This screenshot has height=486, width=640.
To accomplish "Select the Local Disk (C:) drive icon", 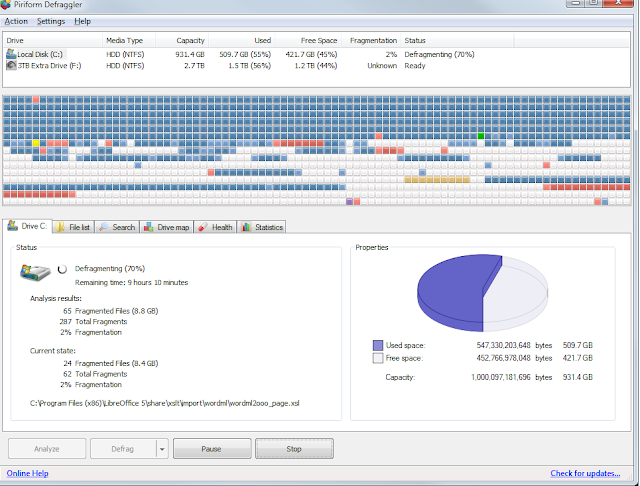I will click(x=11, y=53).
